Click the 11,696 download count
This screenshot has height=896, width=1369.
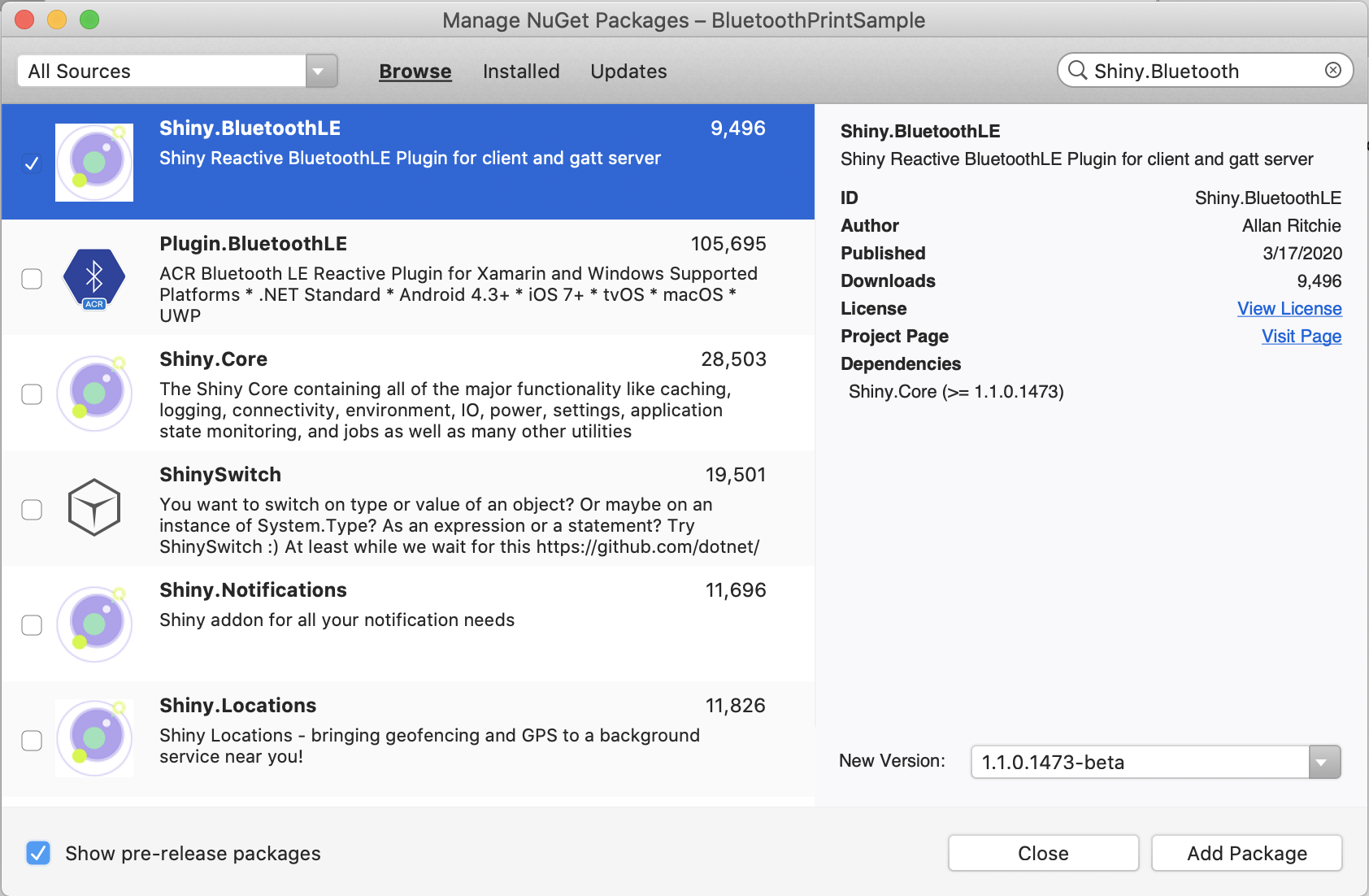click(736, 590)
